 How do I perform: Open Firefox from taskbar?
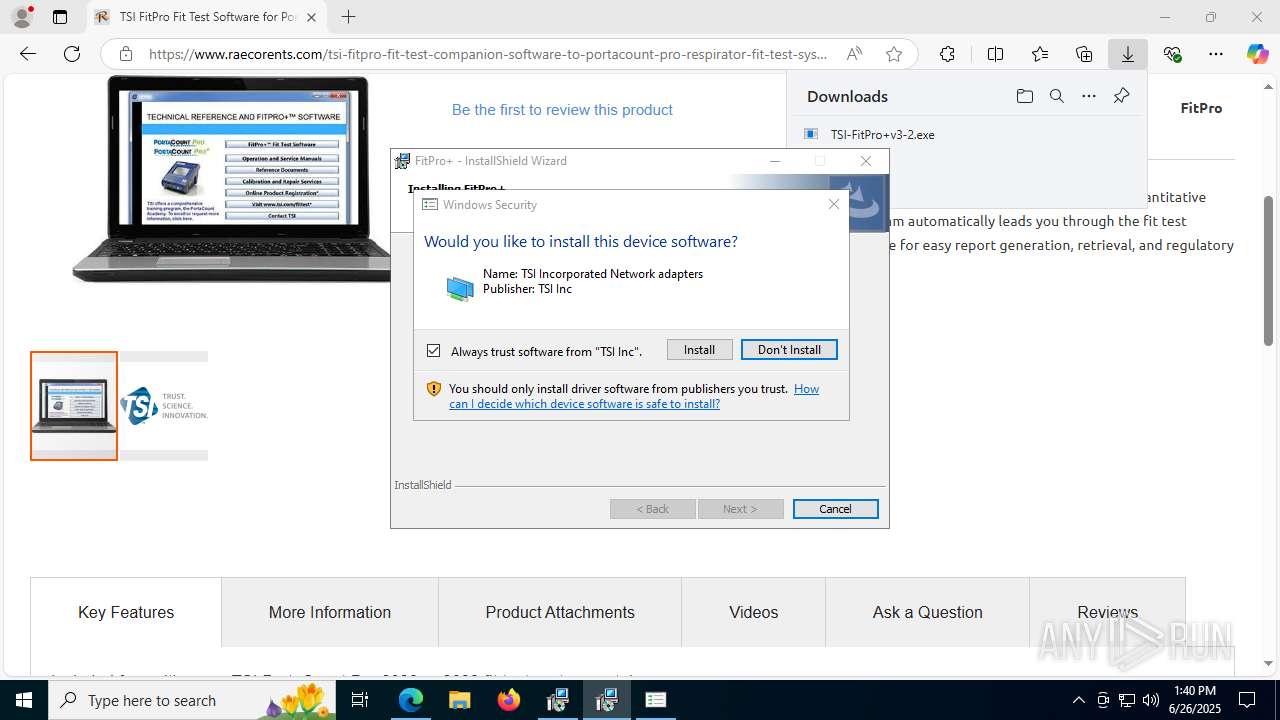point(509,700)
